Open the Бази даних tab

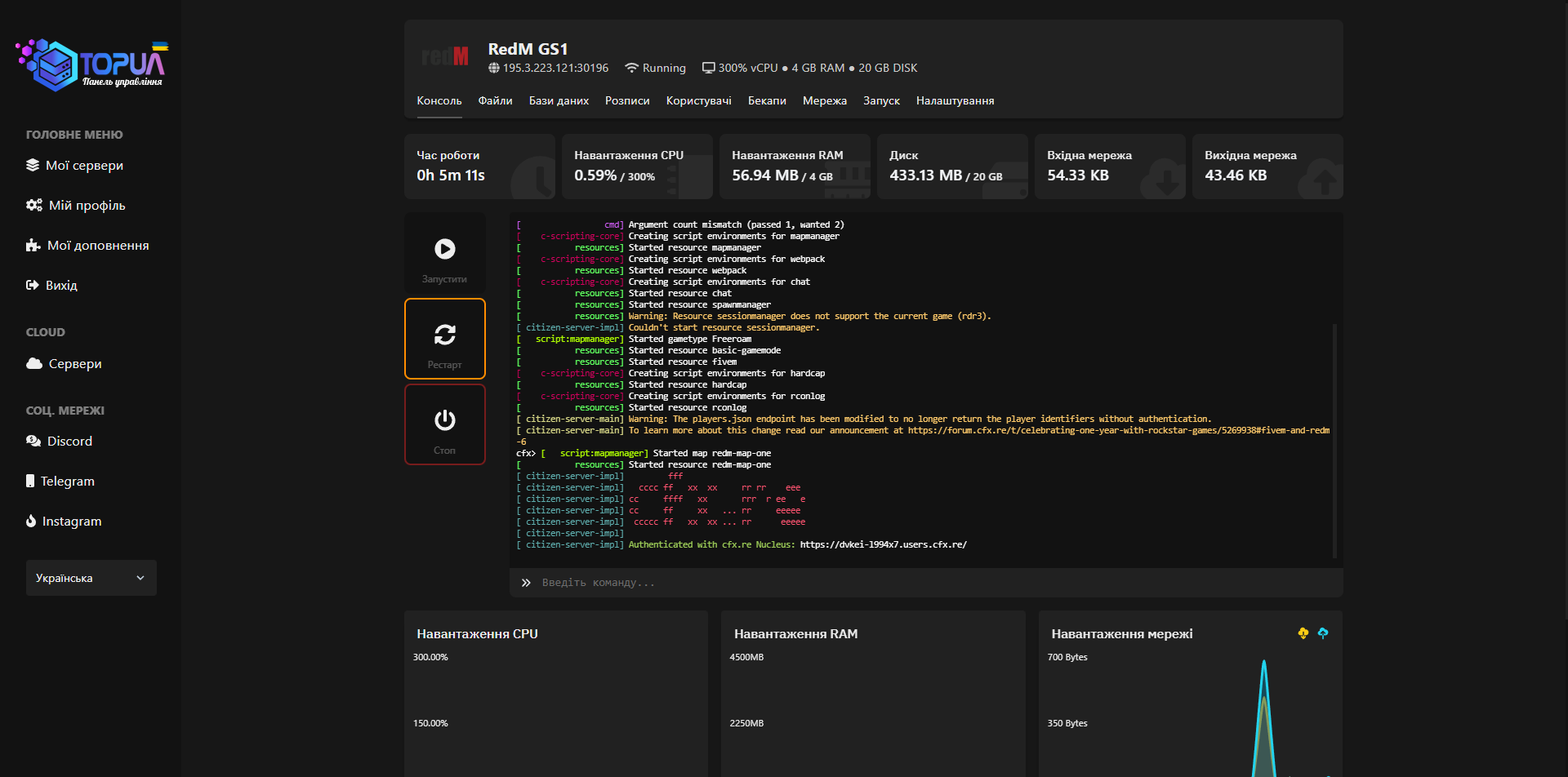point(559,101)
